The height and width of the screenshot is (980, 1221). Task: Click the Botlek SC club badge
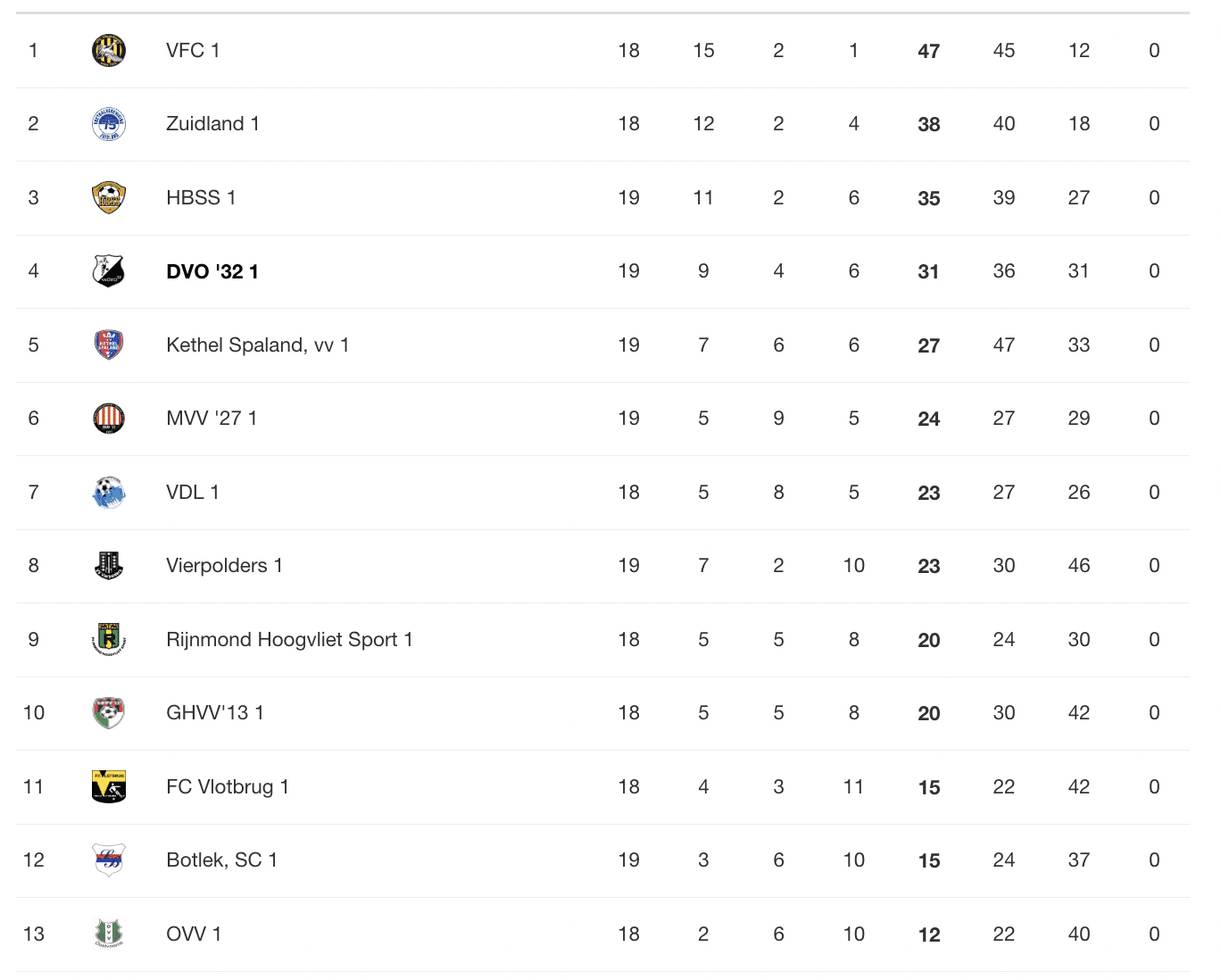pos(109,860)
